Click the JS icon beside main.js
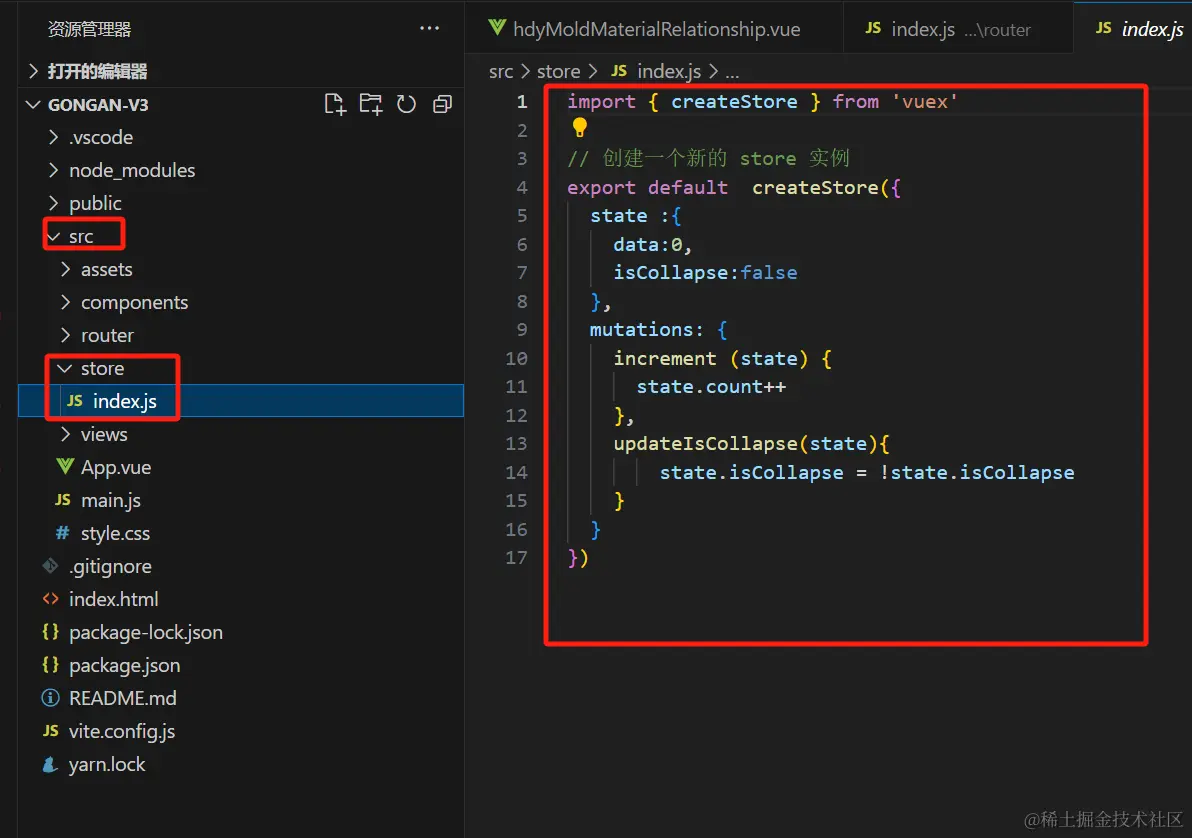 click(63, 500)
